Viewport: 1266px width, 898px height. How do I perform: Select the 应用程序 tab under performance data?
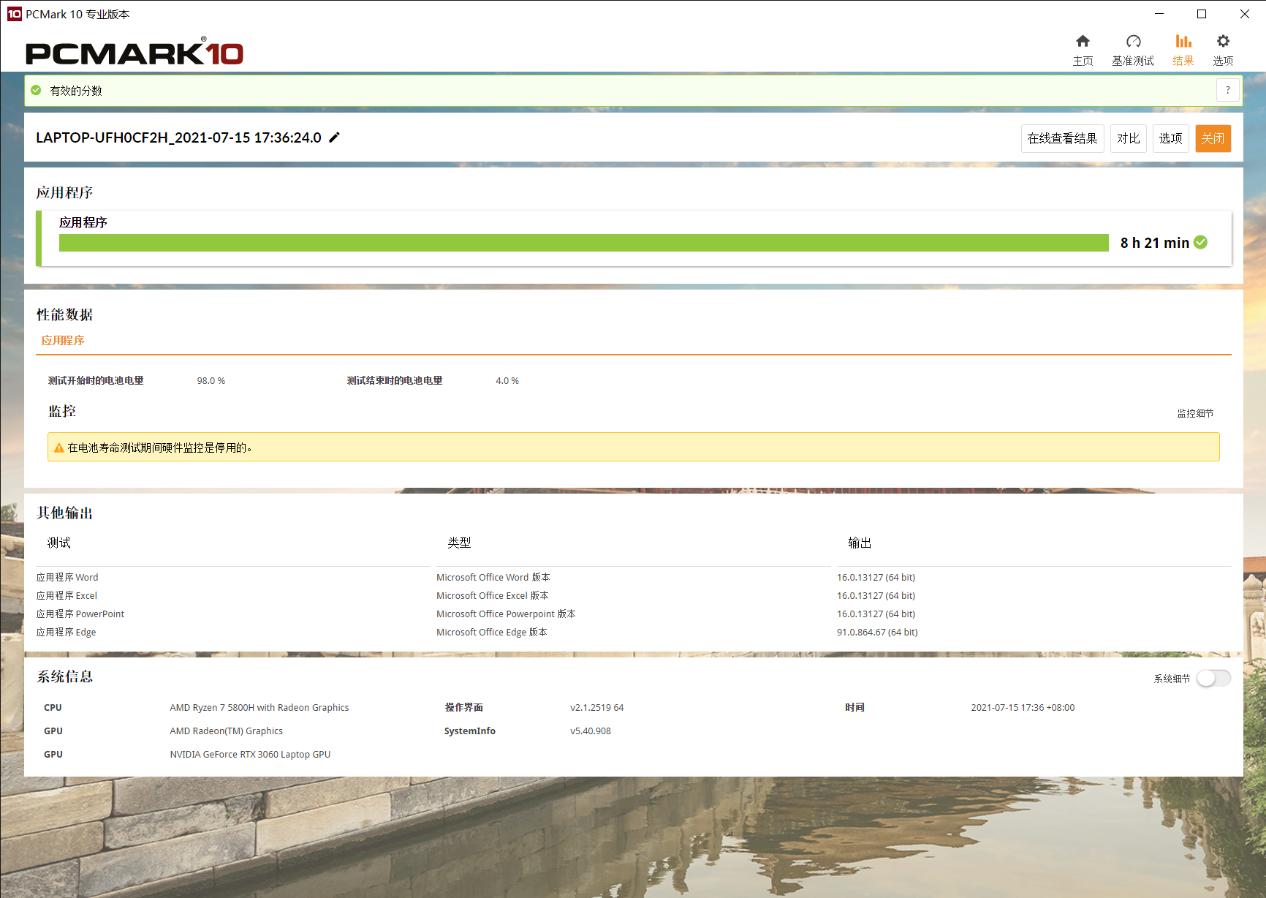click(63, 341)
